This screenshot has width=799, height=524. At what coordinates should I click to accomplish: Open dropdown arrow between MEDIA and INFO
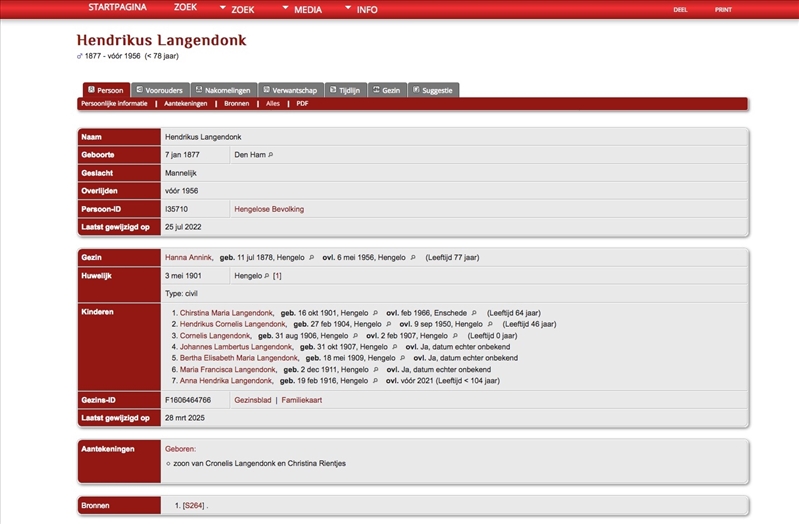[x=348, y=8]
